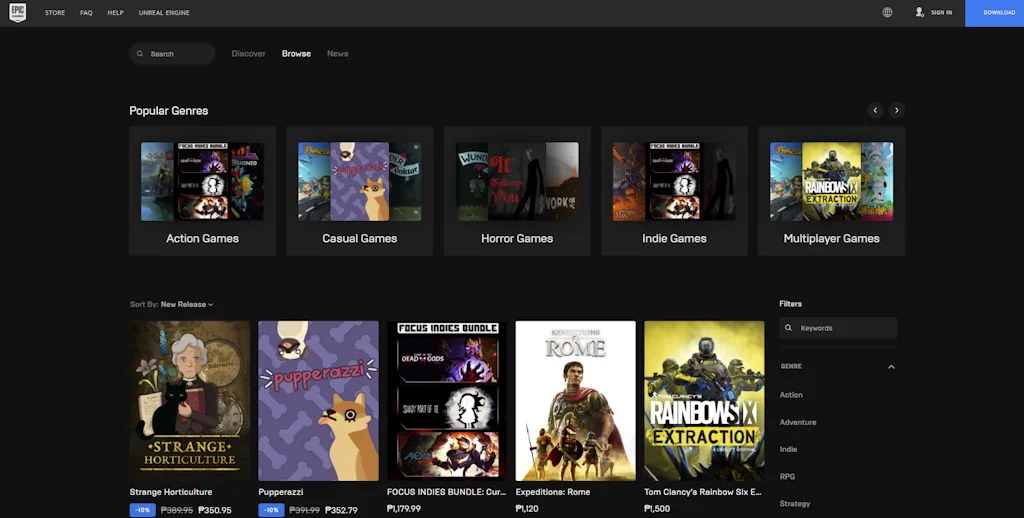The width and height of the screenshot is (1024, 518).
Task: Click the ₱1,500 price
Action: pyautogui.click(x=657, y=509)
